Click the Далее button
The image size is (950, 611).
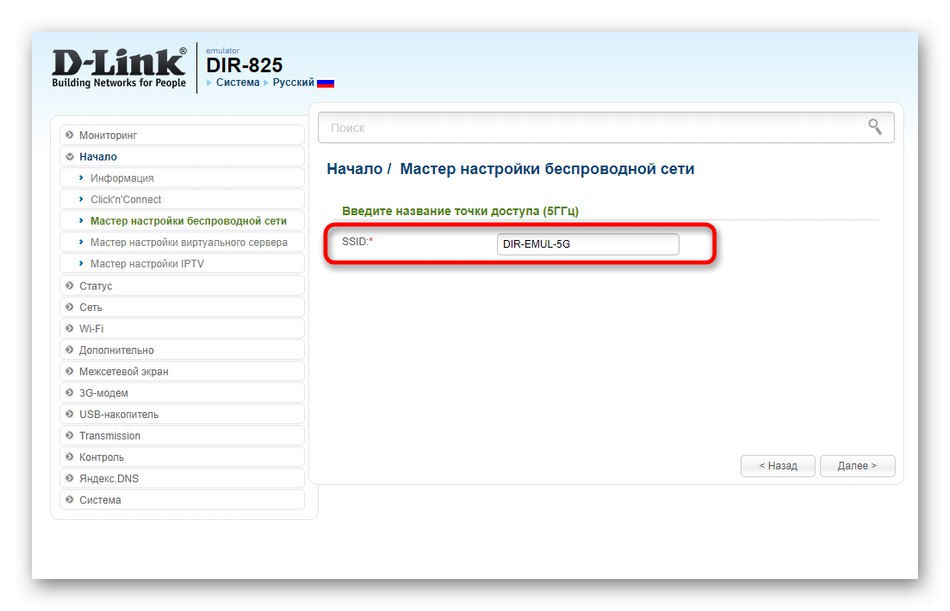pos(857,466)
